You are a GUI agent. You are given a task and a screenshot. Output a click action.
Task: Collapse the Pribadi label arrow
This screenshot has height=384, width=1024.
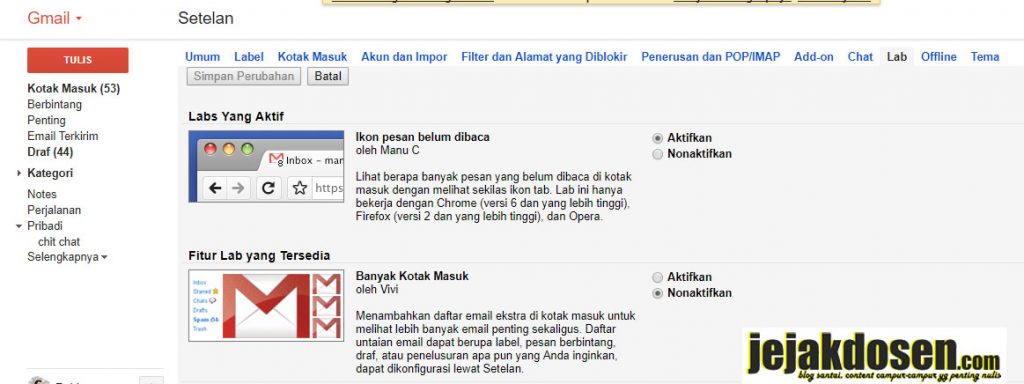(19, 227)
